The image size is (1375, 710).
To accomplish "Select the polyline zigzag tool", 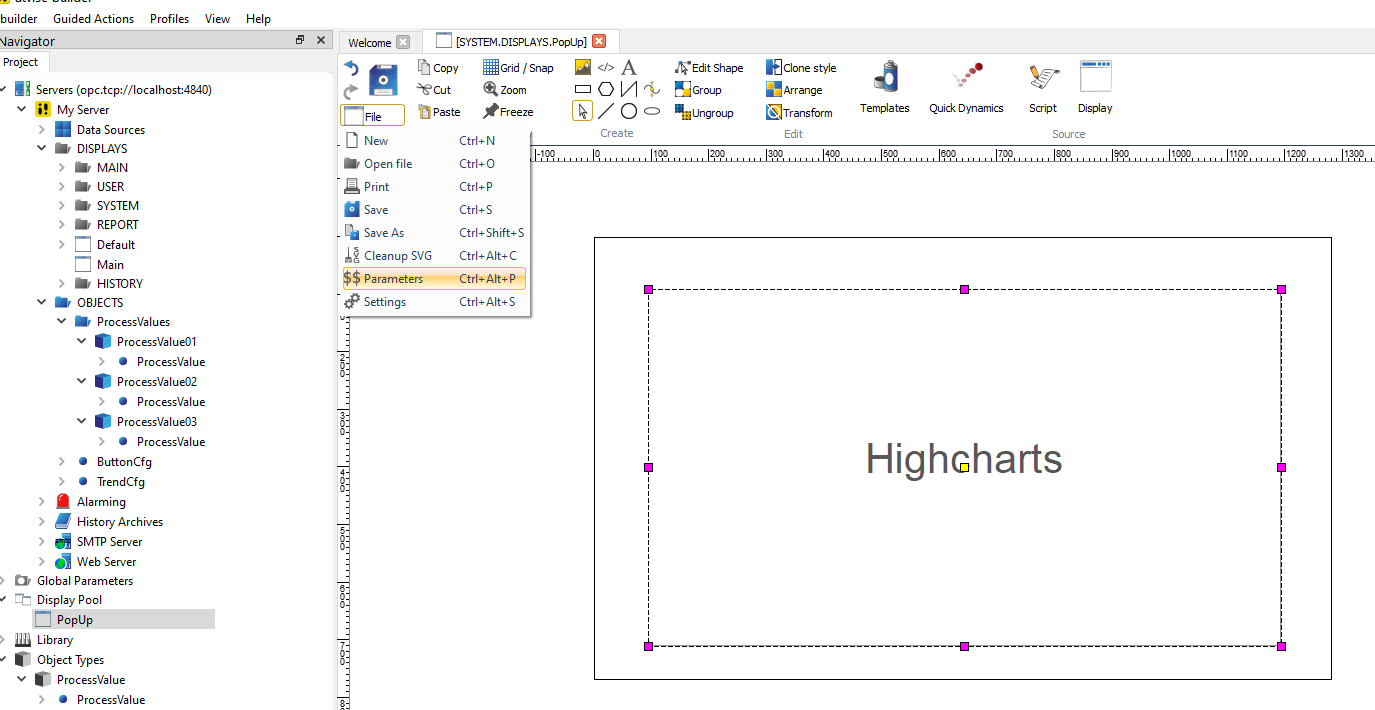I will 629,89.
